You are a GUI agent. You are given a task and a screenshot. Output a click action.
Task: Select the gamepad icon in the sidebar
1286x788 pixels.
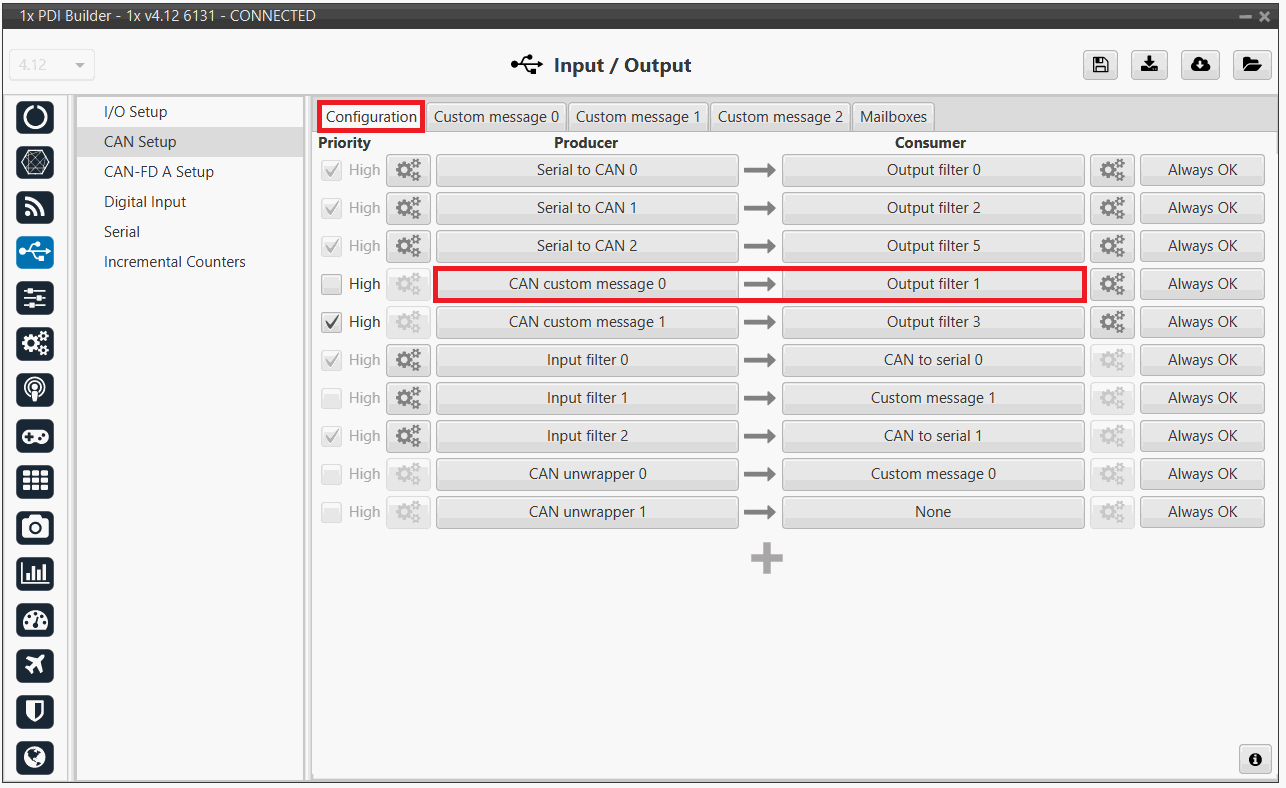35,436
